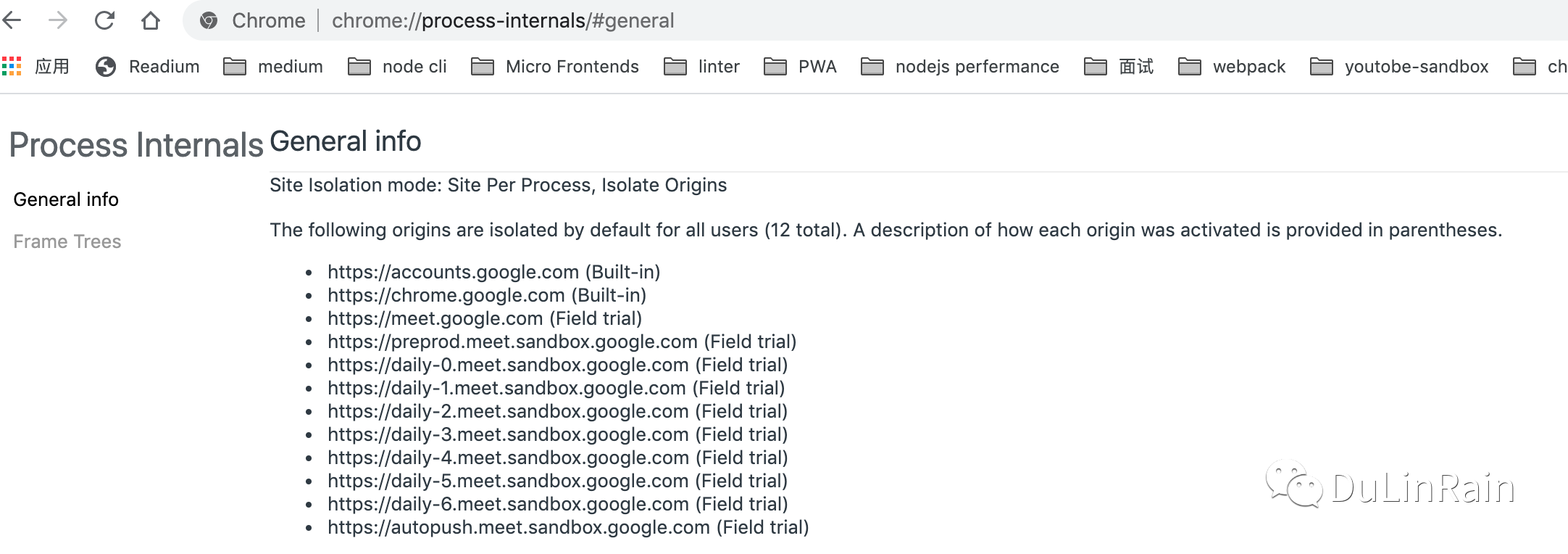Open the 面试 bookmark folder
The height and width of the screenshot is (554, 1568).
(x=1118, y=67)
